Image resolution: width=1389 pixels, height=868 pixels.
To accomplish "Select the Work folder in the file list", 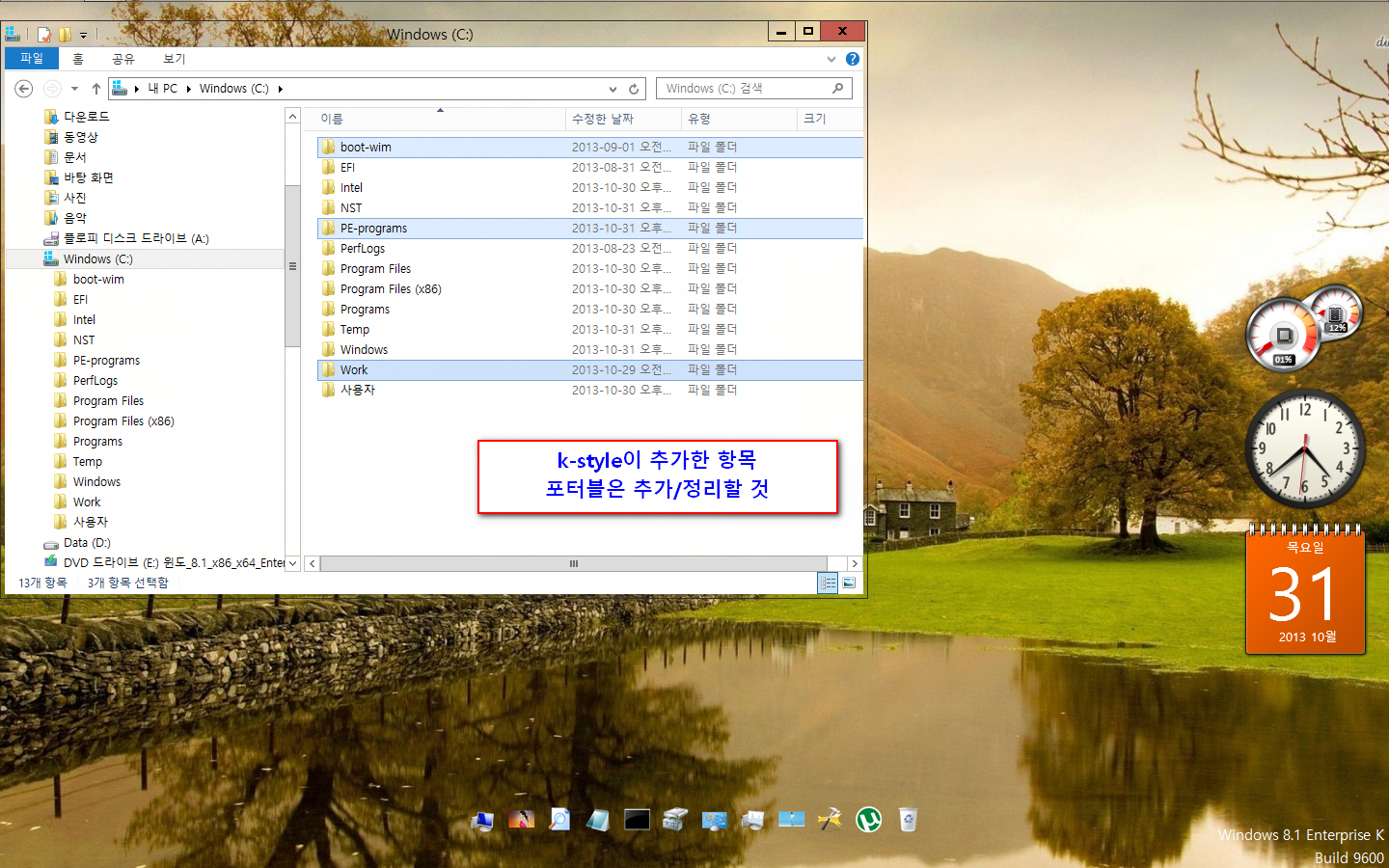I will coord(589,370).
